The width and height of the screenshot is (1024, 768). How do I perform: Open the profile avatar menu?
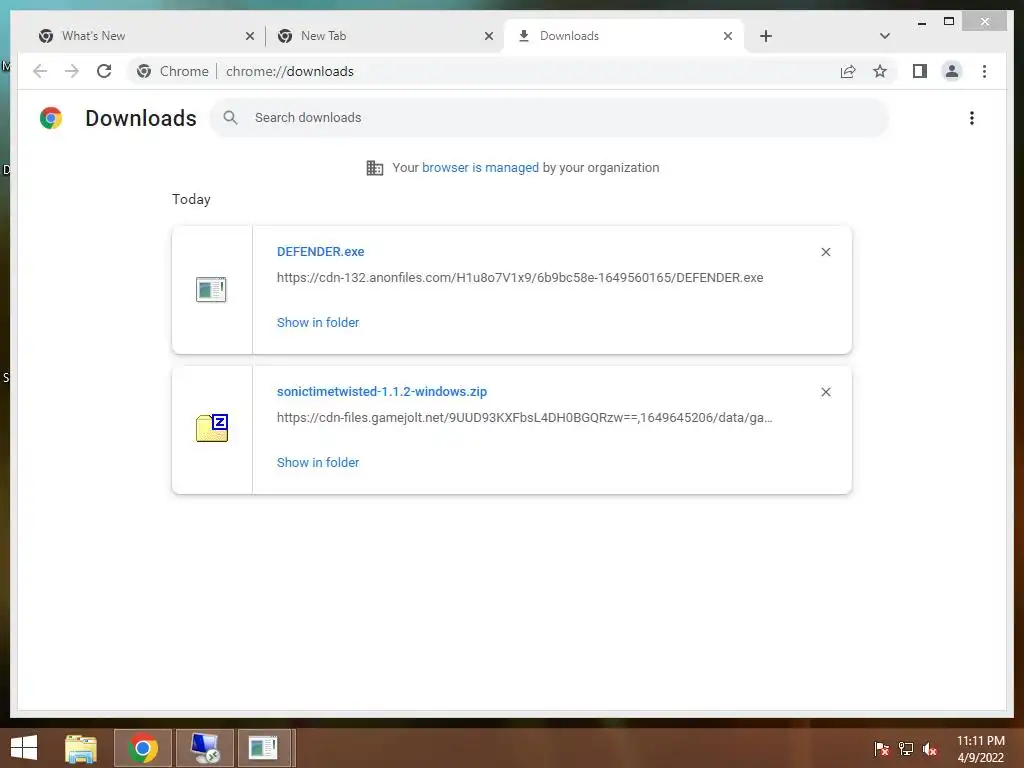[952, 71]
